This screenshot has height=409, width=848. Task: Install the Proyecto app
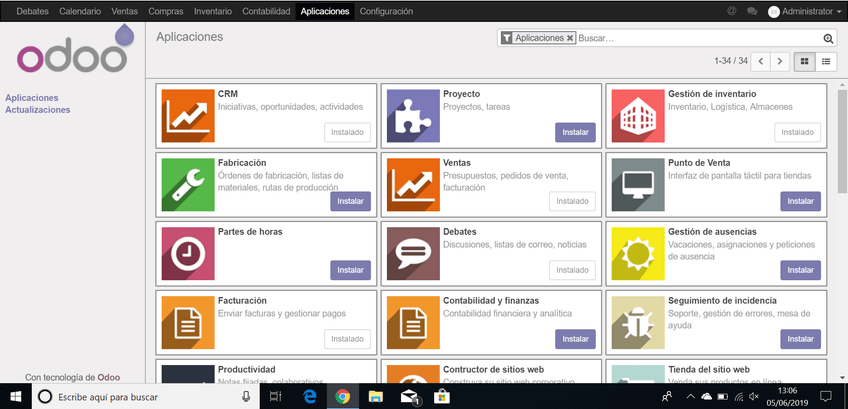(x=575, y=132)
